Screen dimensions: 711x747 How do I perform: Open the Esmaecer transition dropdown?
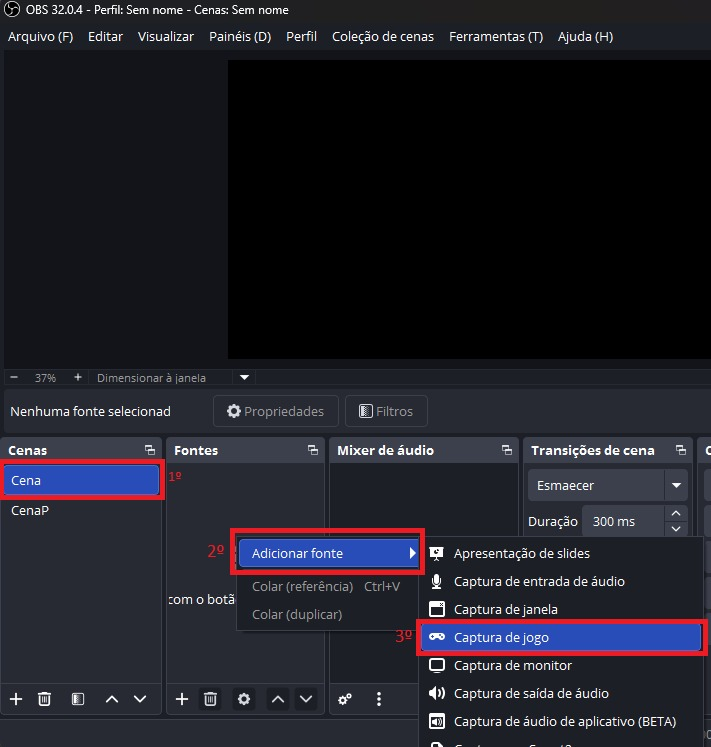click(x=608, y=485)
